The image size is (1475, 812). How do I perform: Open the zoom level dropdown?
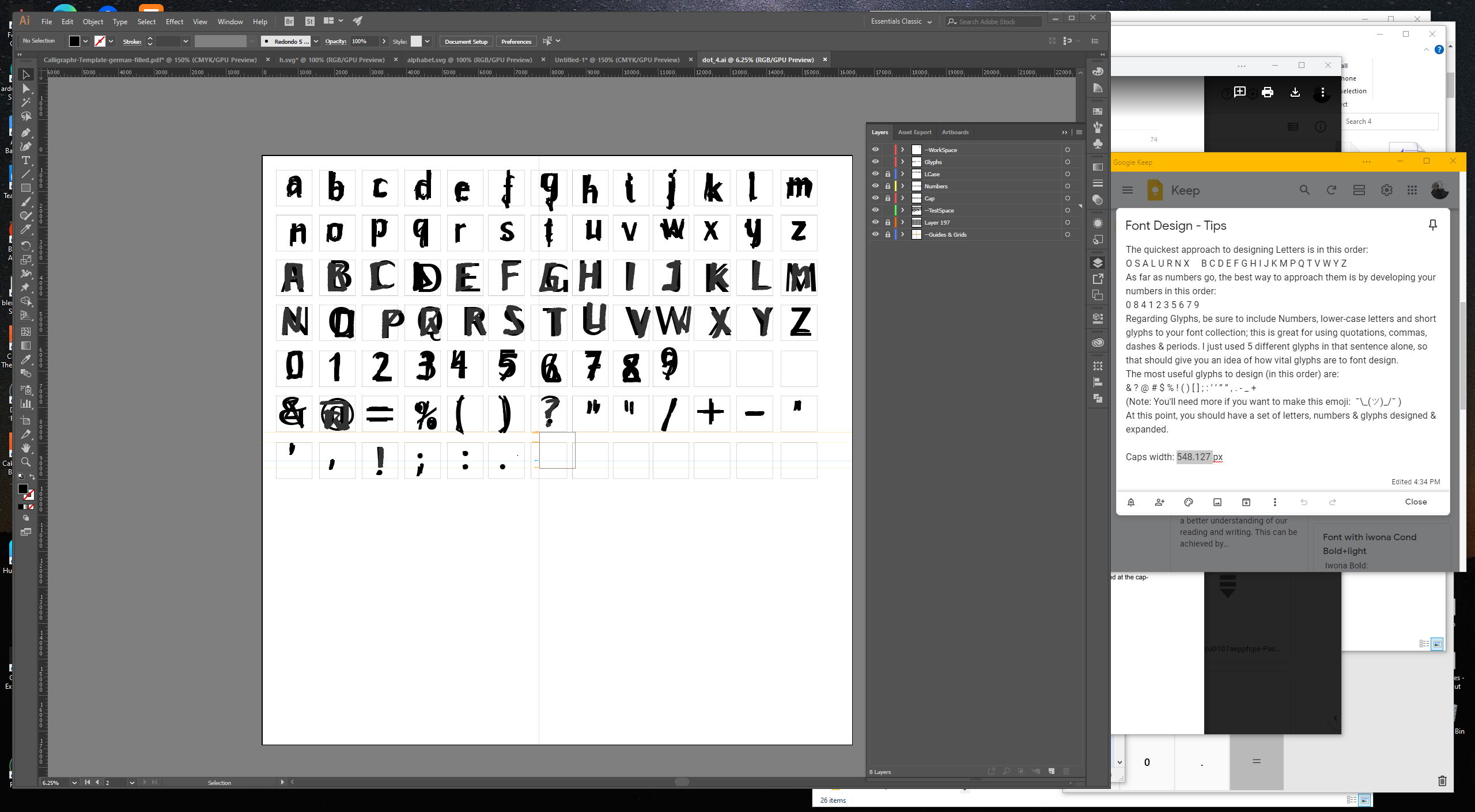coord(74,783)
